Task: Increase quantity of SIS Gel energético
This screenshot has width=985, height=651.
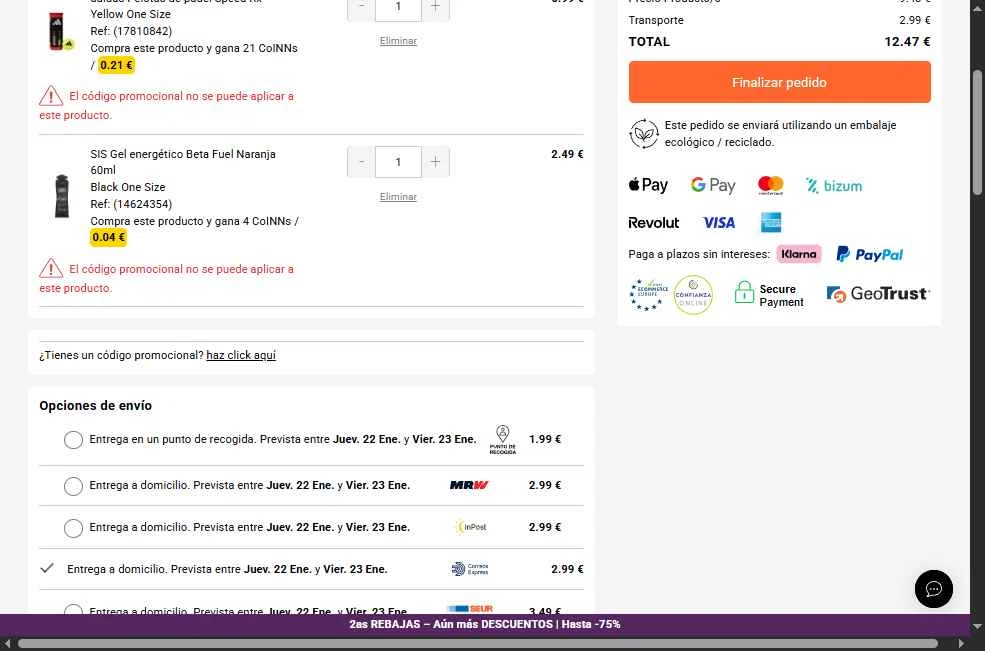Action: coord(435,162)
